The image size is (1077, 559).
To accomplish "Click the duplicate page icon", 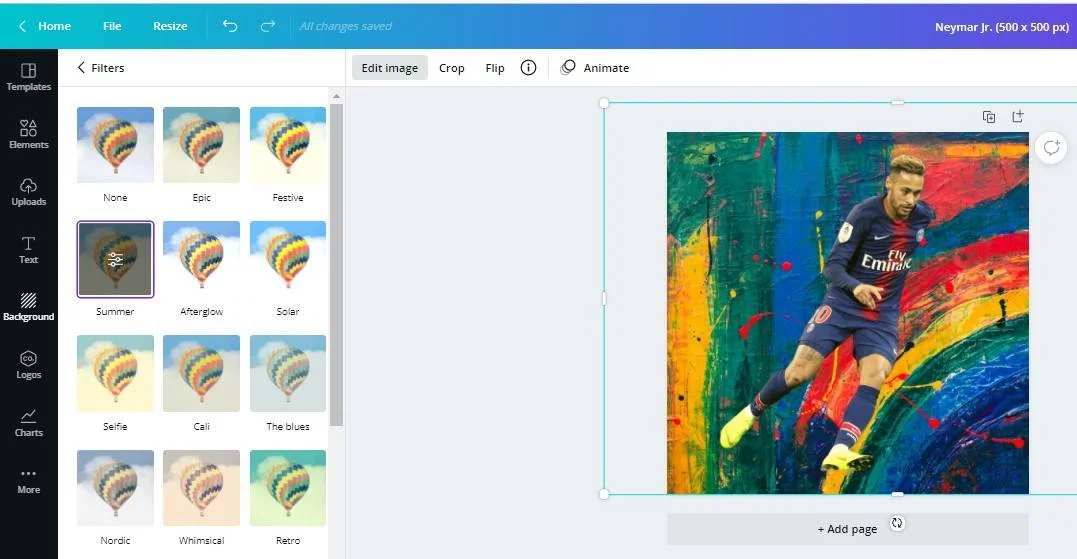I will click(989, 117).
